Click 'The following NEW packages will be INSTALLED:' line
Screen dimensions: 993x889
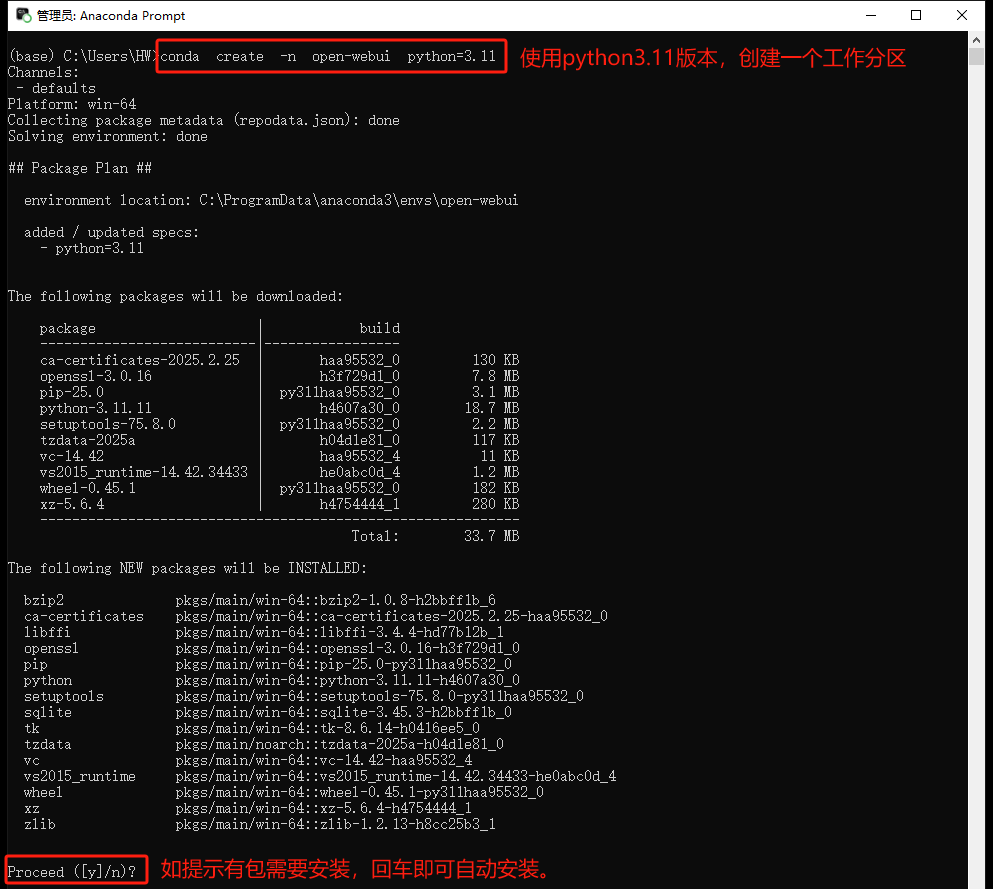187,569
